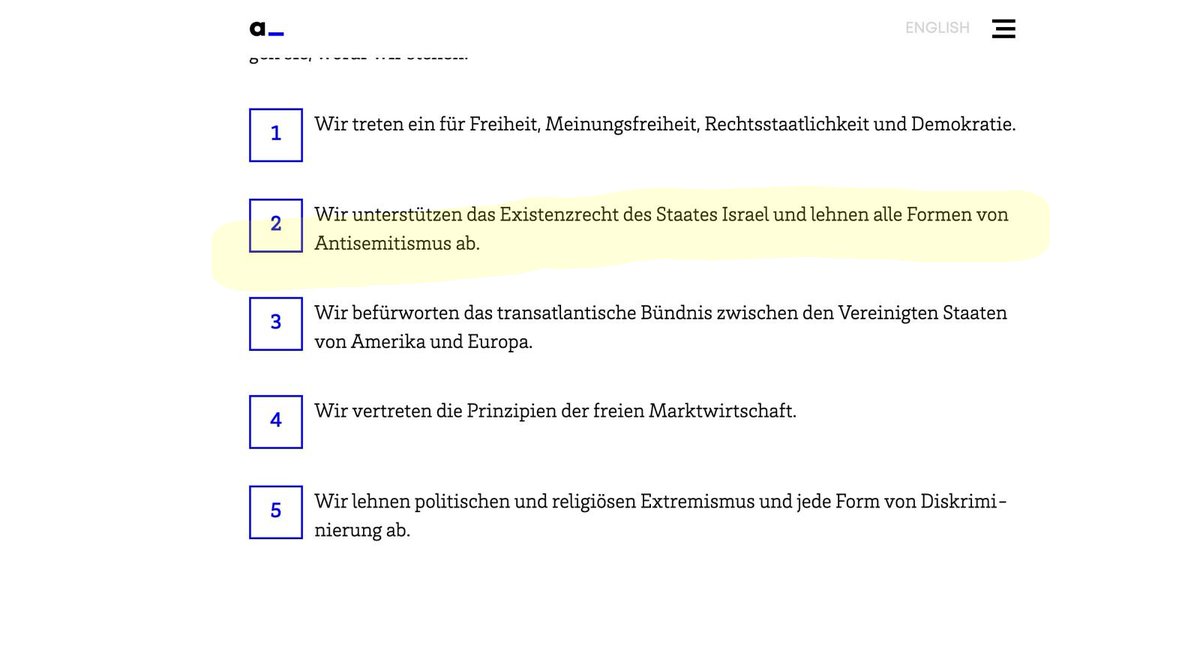Click the "a_" site logo
The image size is (1200, 650).
(264, 27)
